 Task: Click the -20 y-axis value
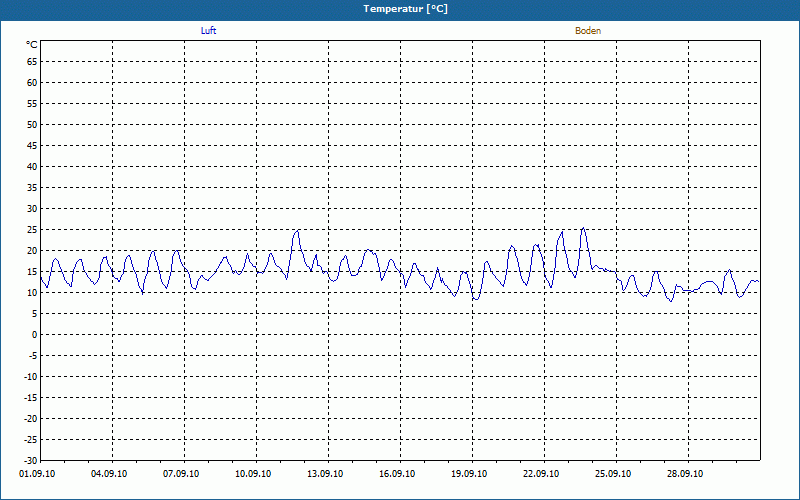pos(31,418)
